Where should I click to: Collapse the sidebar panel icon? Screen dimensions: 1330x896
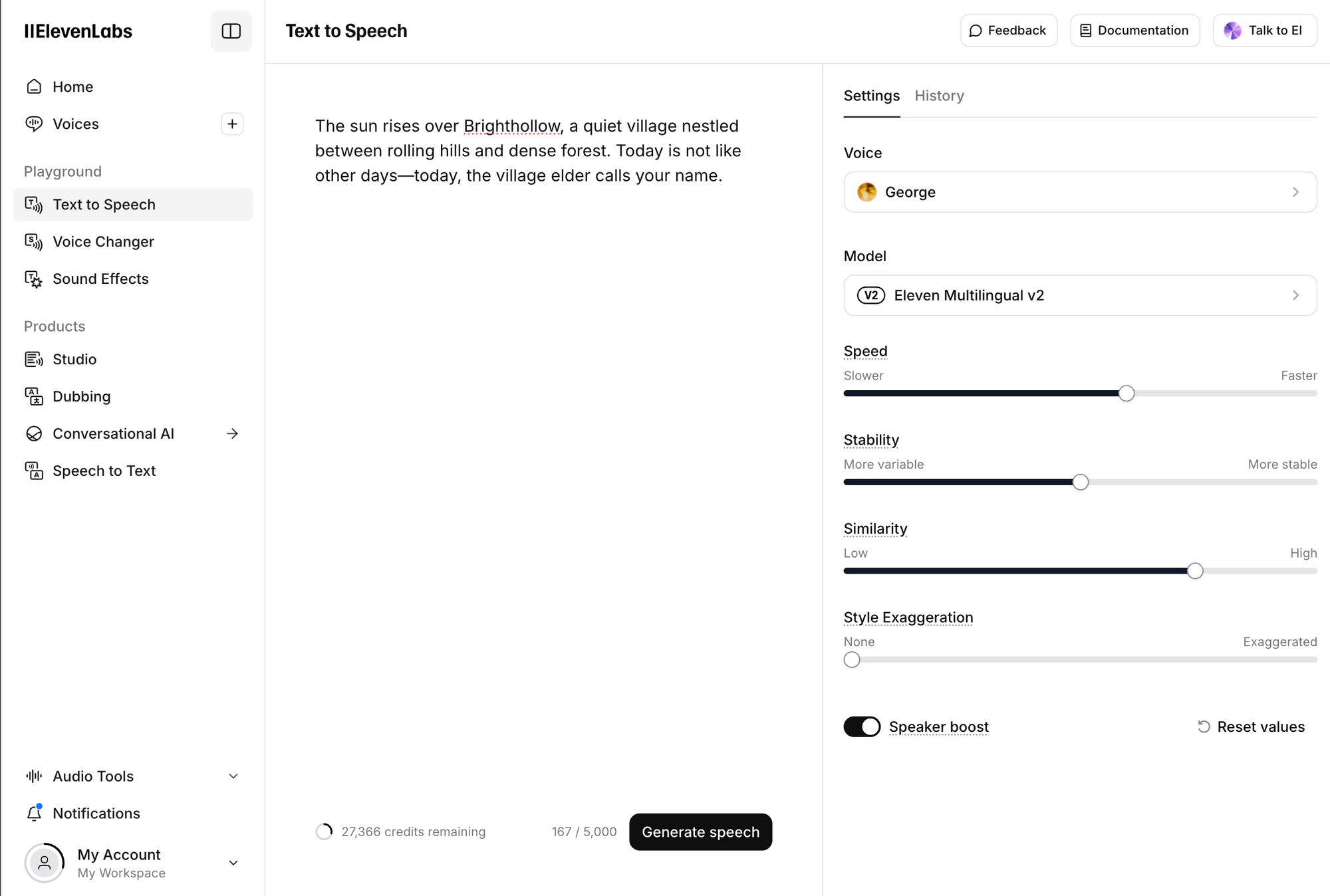point(231,31)
